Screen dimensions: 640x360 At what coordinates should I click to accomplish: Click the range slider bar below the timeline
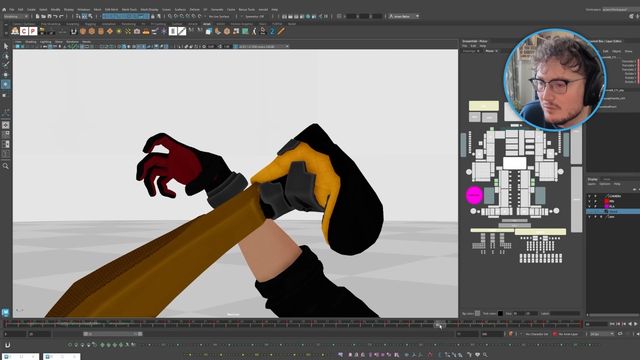pyautogui.click(x=113, y=334)
